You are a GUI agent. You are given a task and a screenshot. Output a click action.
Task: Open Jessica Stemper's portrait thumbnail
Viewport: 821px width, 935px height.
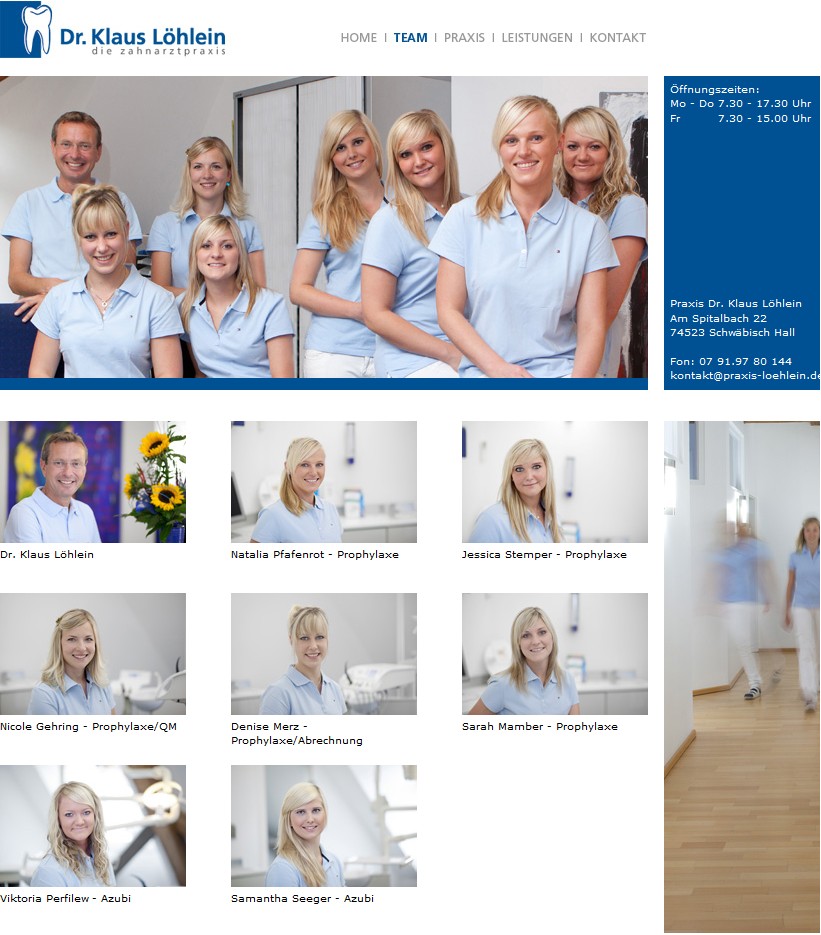click(x=554, y=482)
